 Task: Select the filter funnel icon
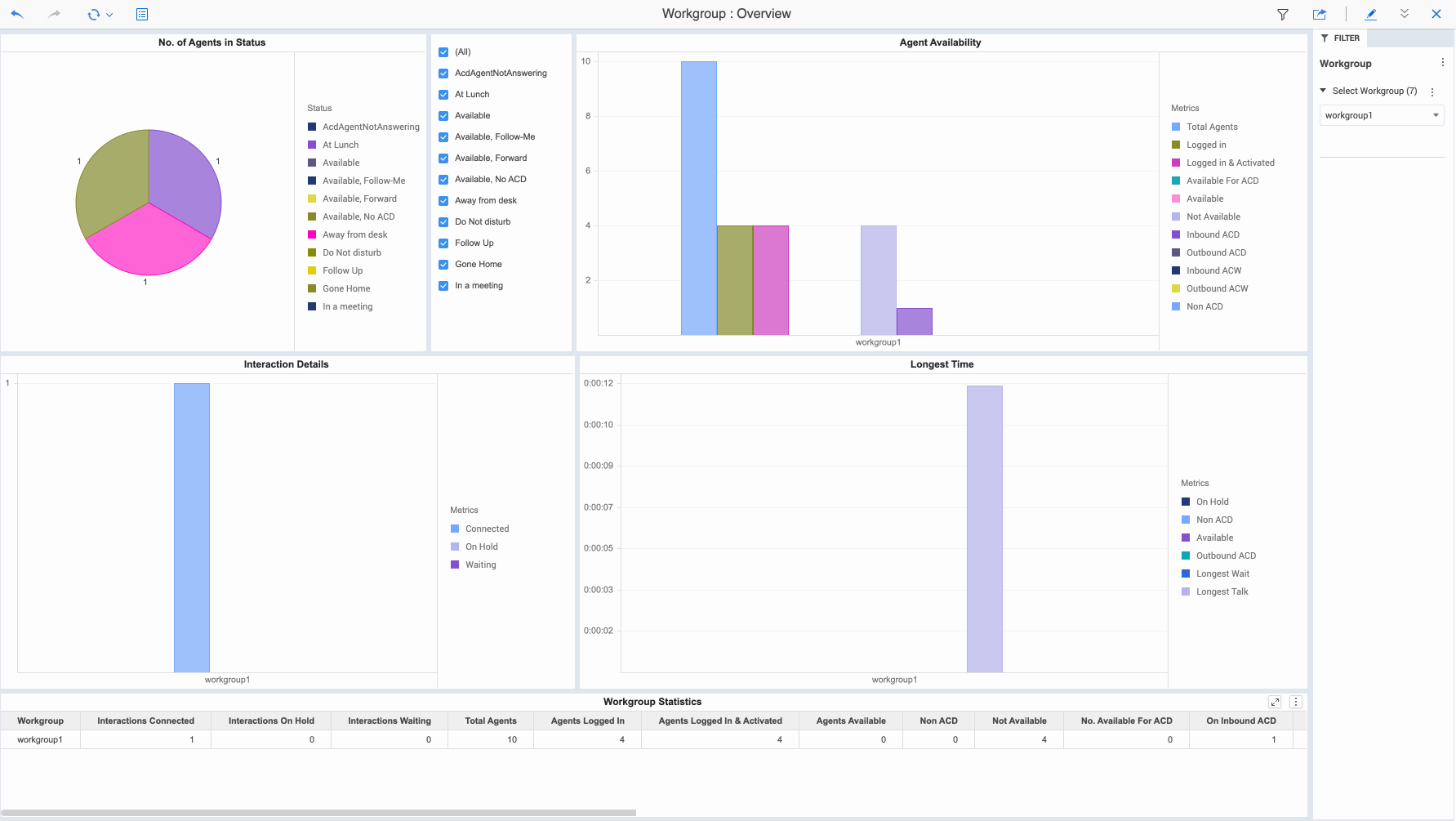coord(1283,14)
